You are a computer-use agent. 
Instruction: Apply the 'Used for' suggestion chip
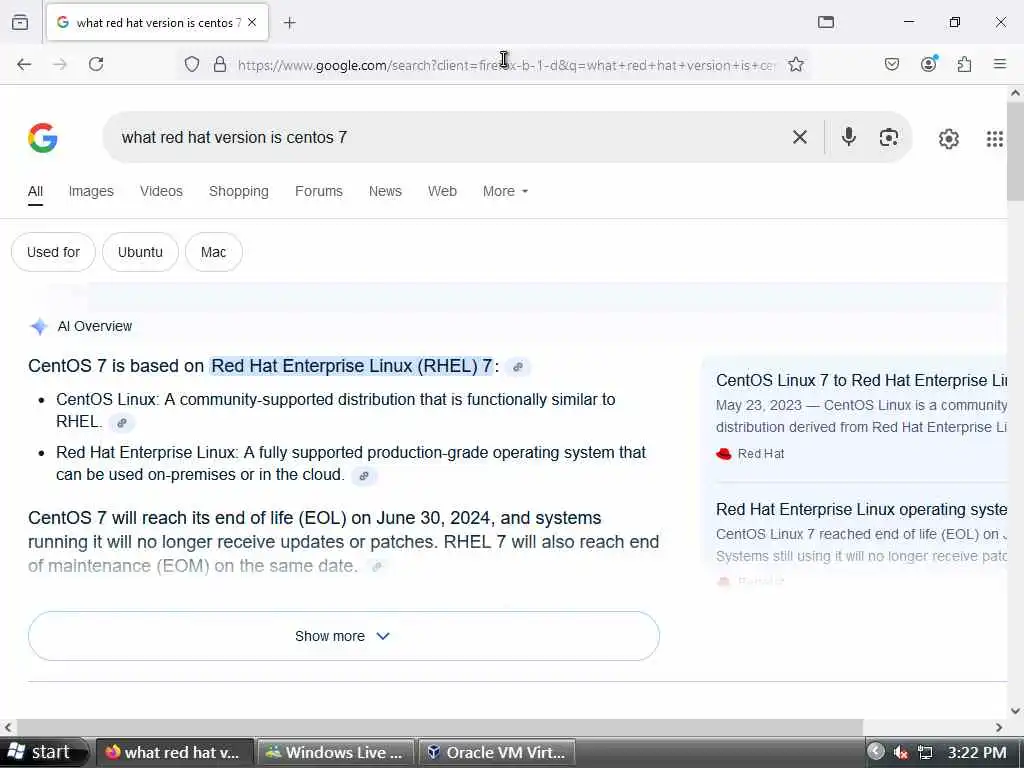click(54, 252)
